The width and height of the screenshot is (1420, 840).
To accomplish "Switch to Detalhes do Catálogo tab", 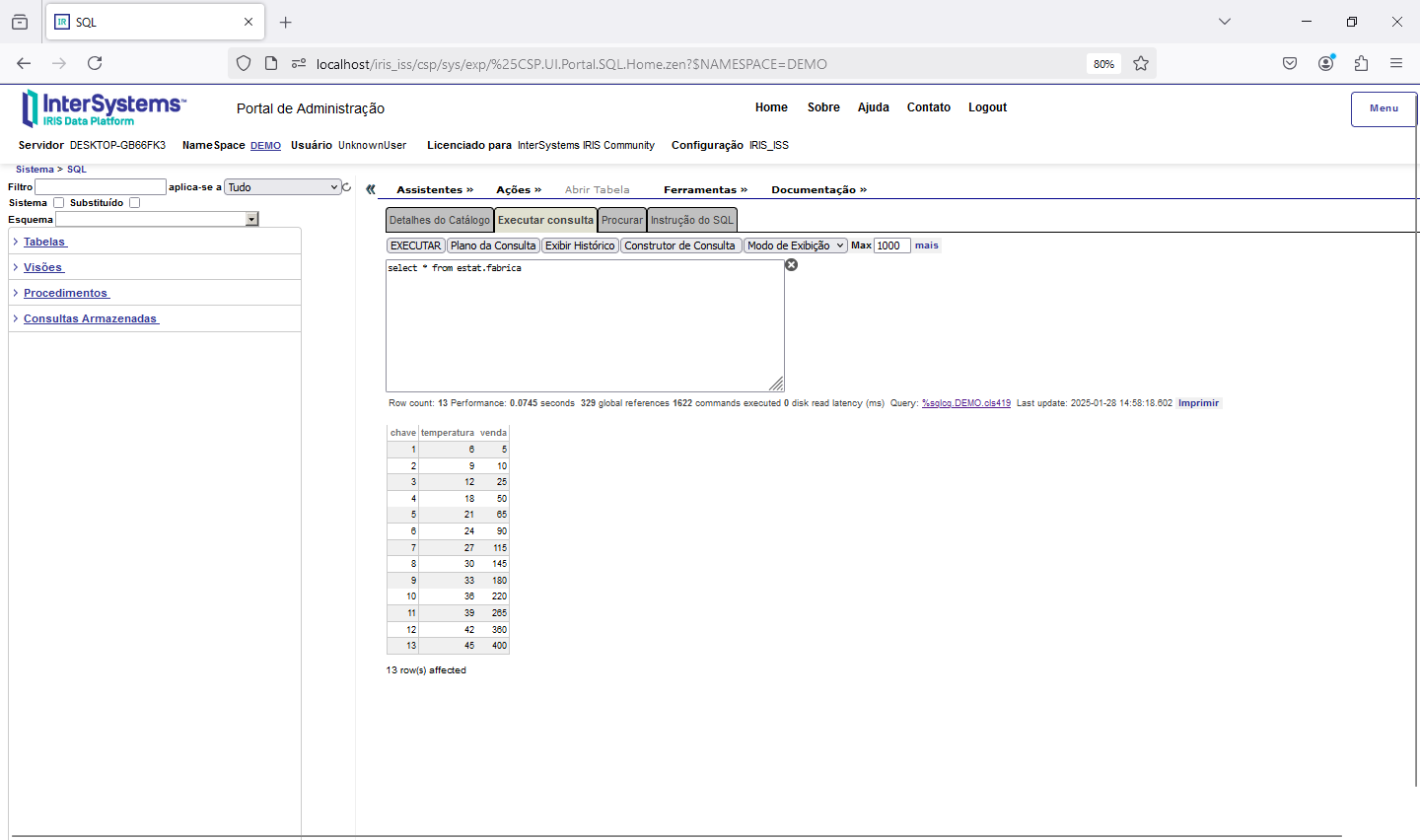I will tap(439, 220).
